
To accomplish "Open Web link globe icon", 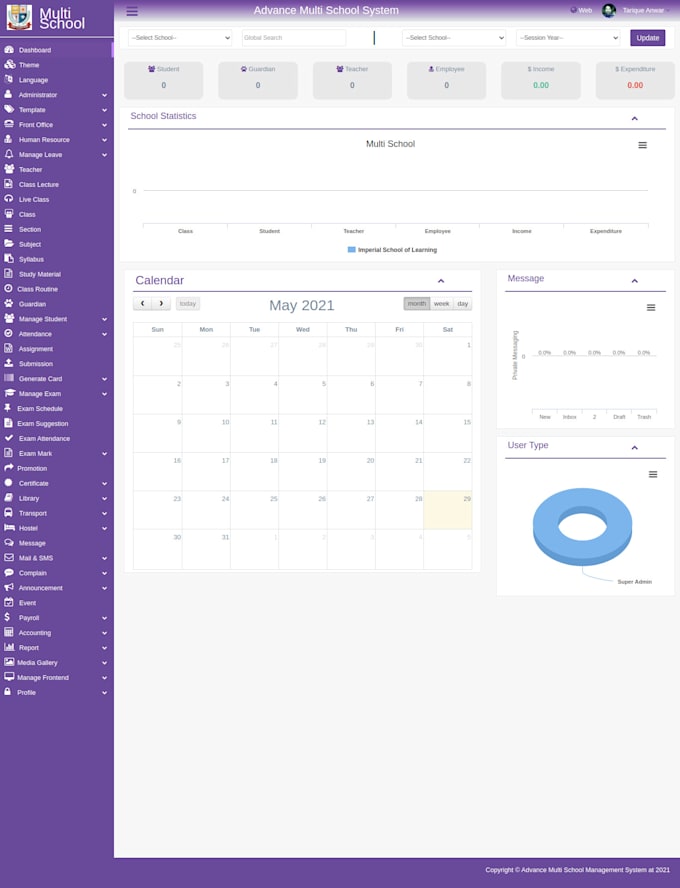I will point(573,10).
